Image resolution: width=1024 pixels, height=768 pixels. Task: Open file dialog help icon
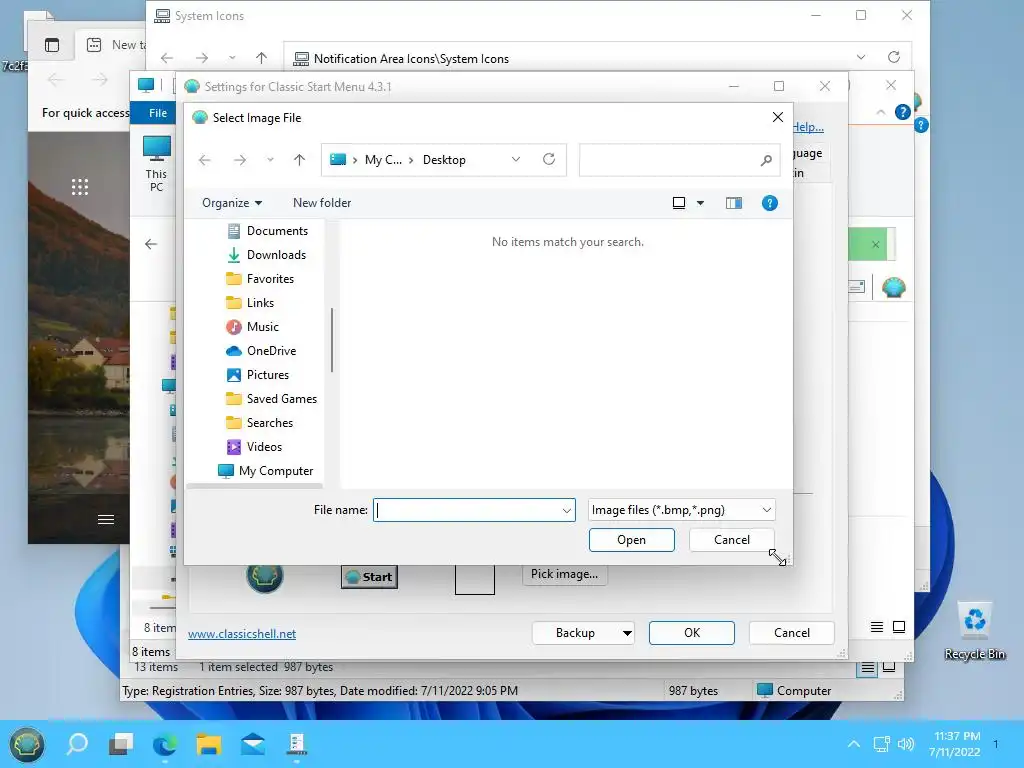pos(769,203)
